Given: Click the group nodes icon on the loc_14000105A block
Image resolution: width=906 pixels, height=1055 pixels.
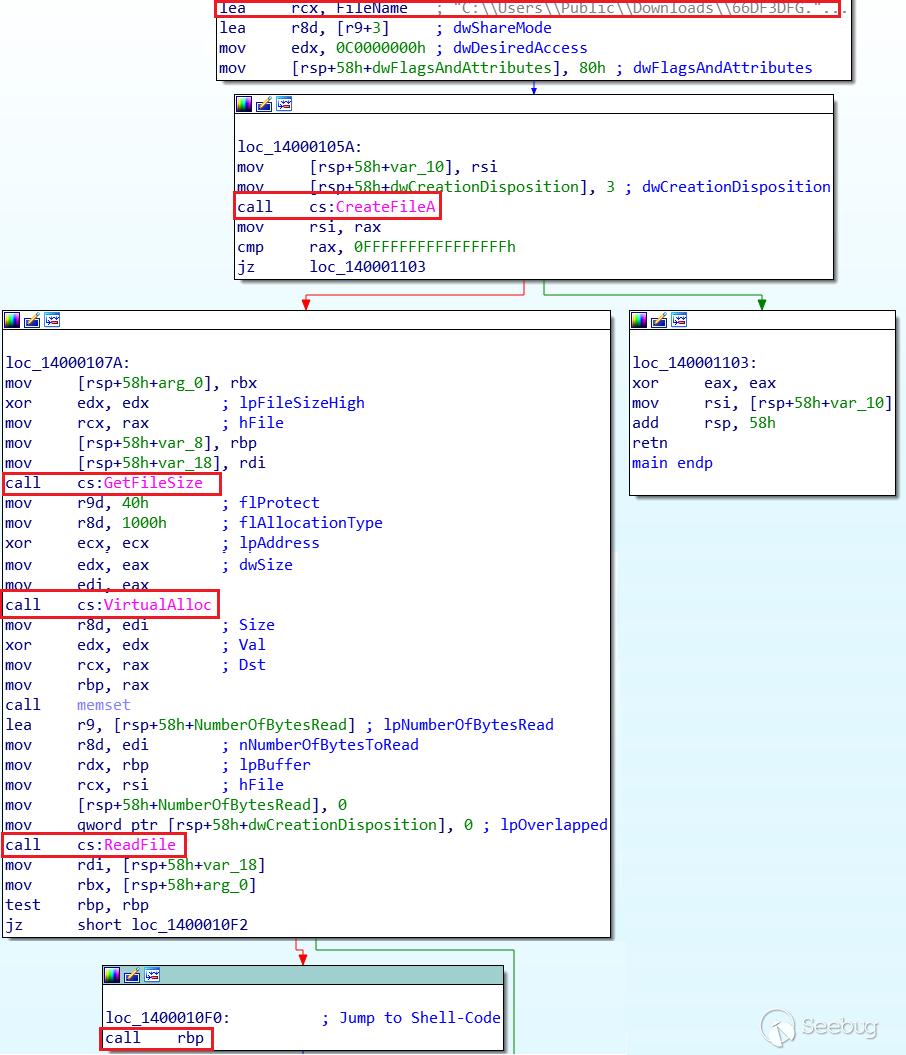Looking at the screenshot, I should click(284, 104).
